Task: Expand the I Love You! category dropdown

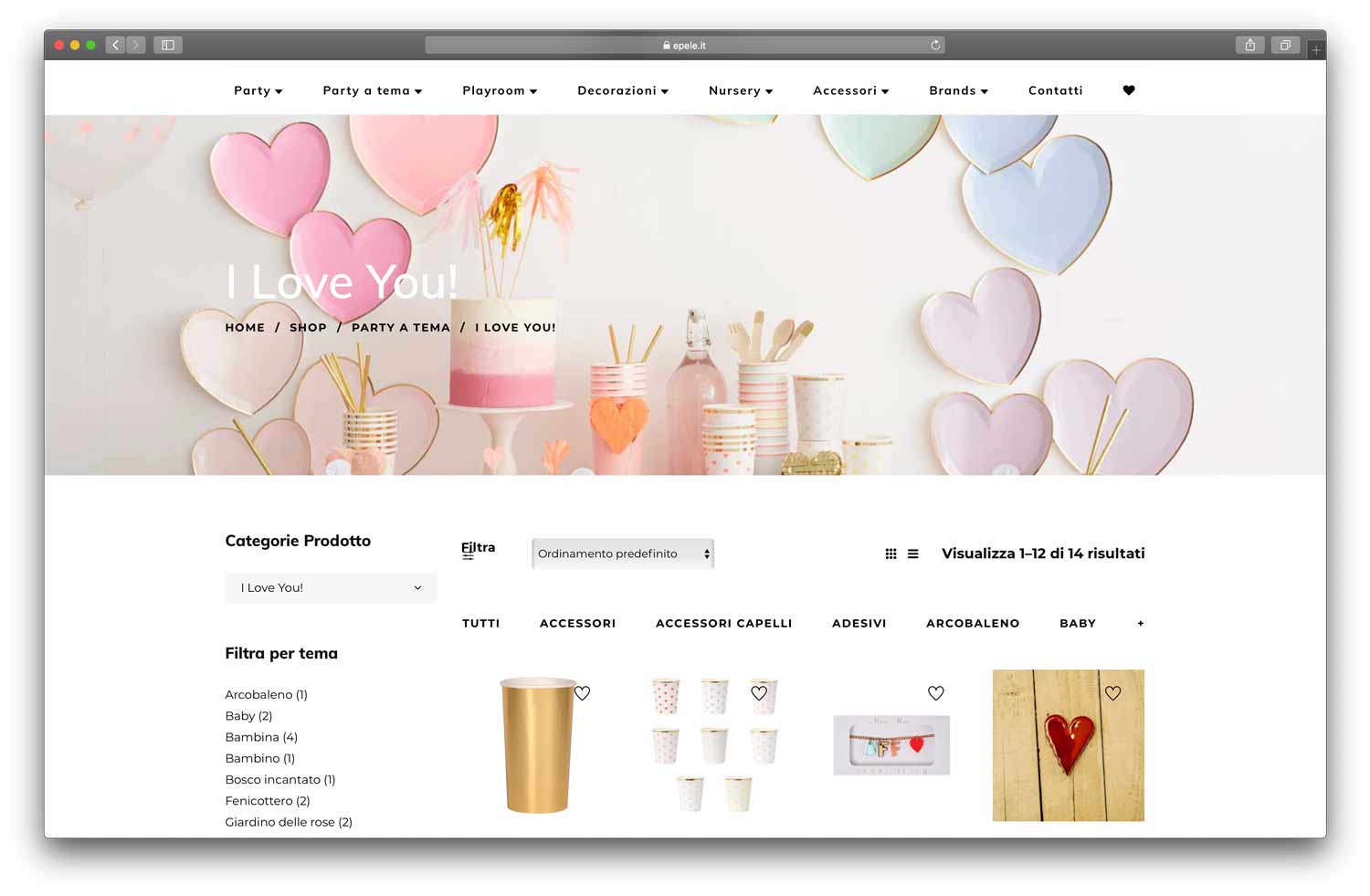Action: coord(331,587)
